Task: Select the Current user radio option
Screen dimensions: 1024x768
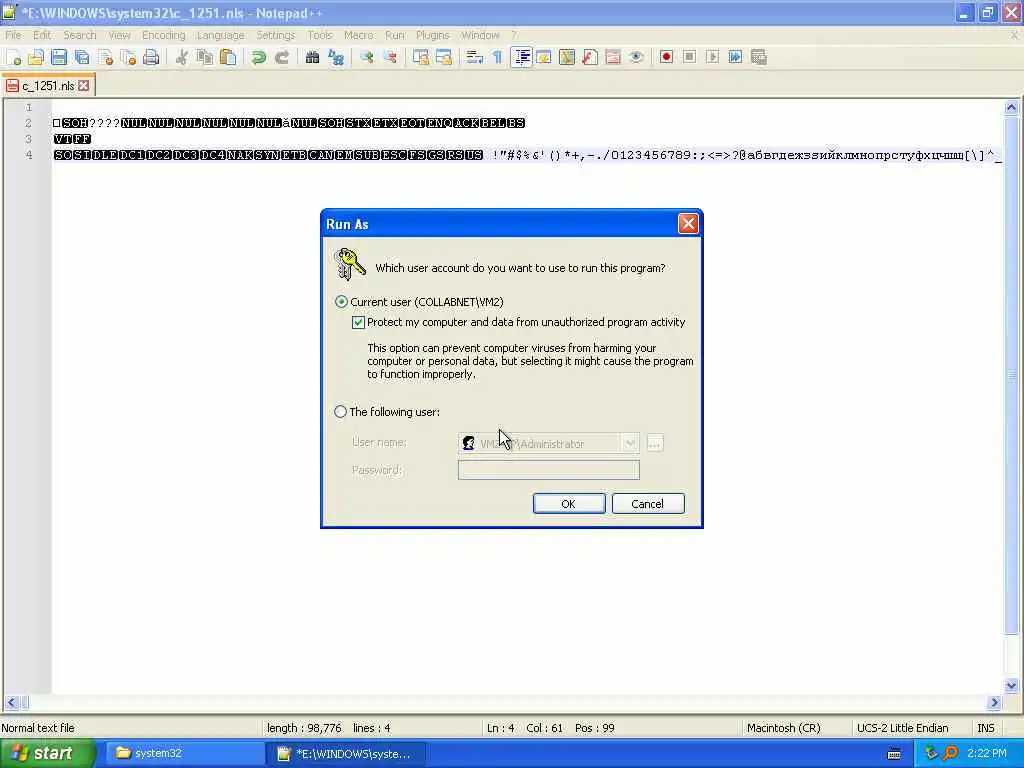Action: pyautogui.click(x=341, y=302)
